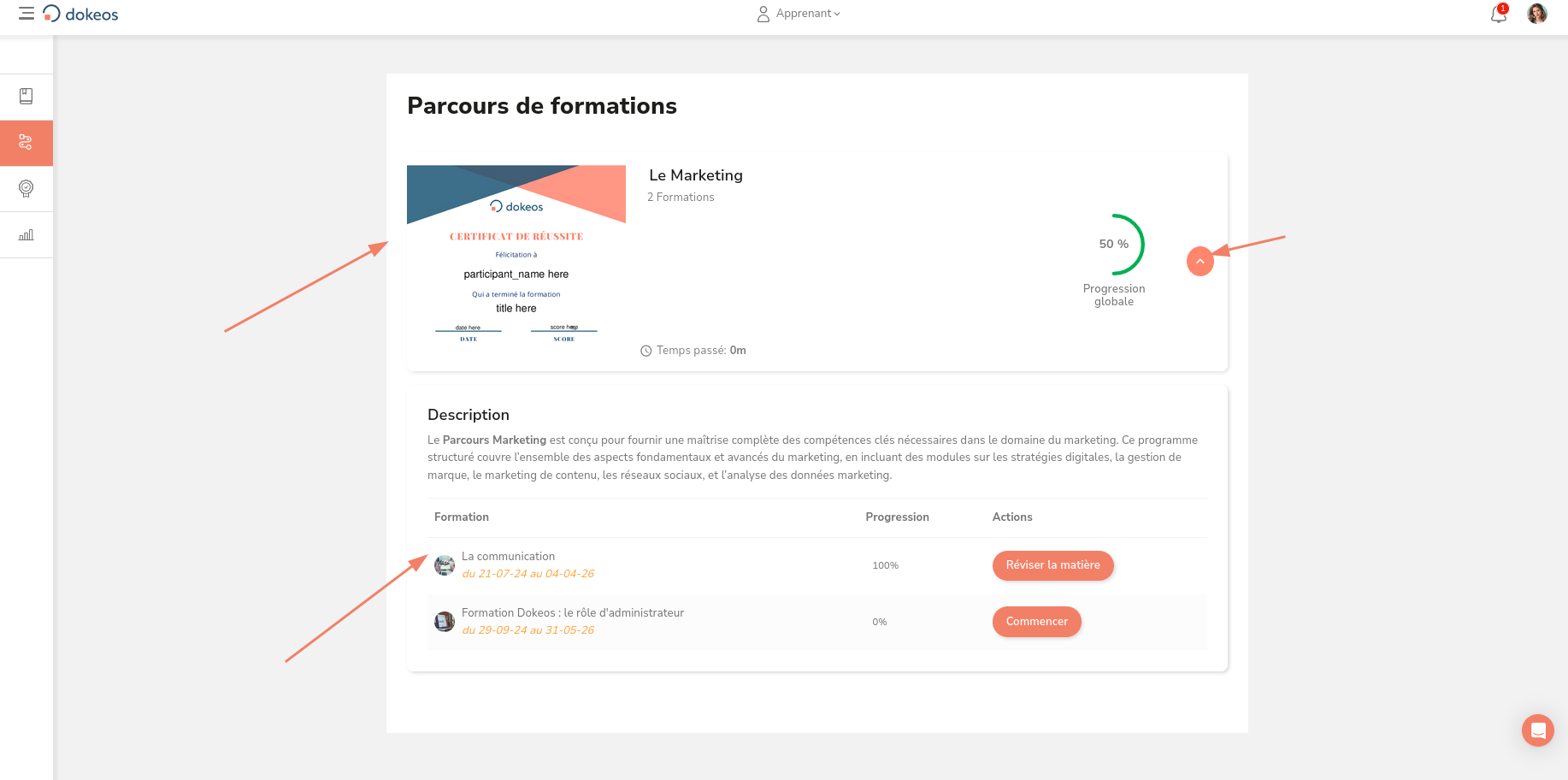The image size is (1568, 780).
Task: Select the learning paths sidebar icon
Action: [x=27, y=143]
